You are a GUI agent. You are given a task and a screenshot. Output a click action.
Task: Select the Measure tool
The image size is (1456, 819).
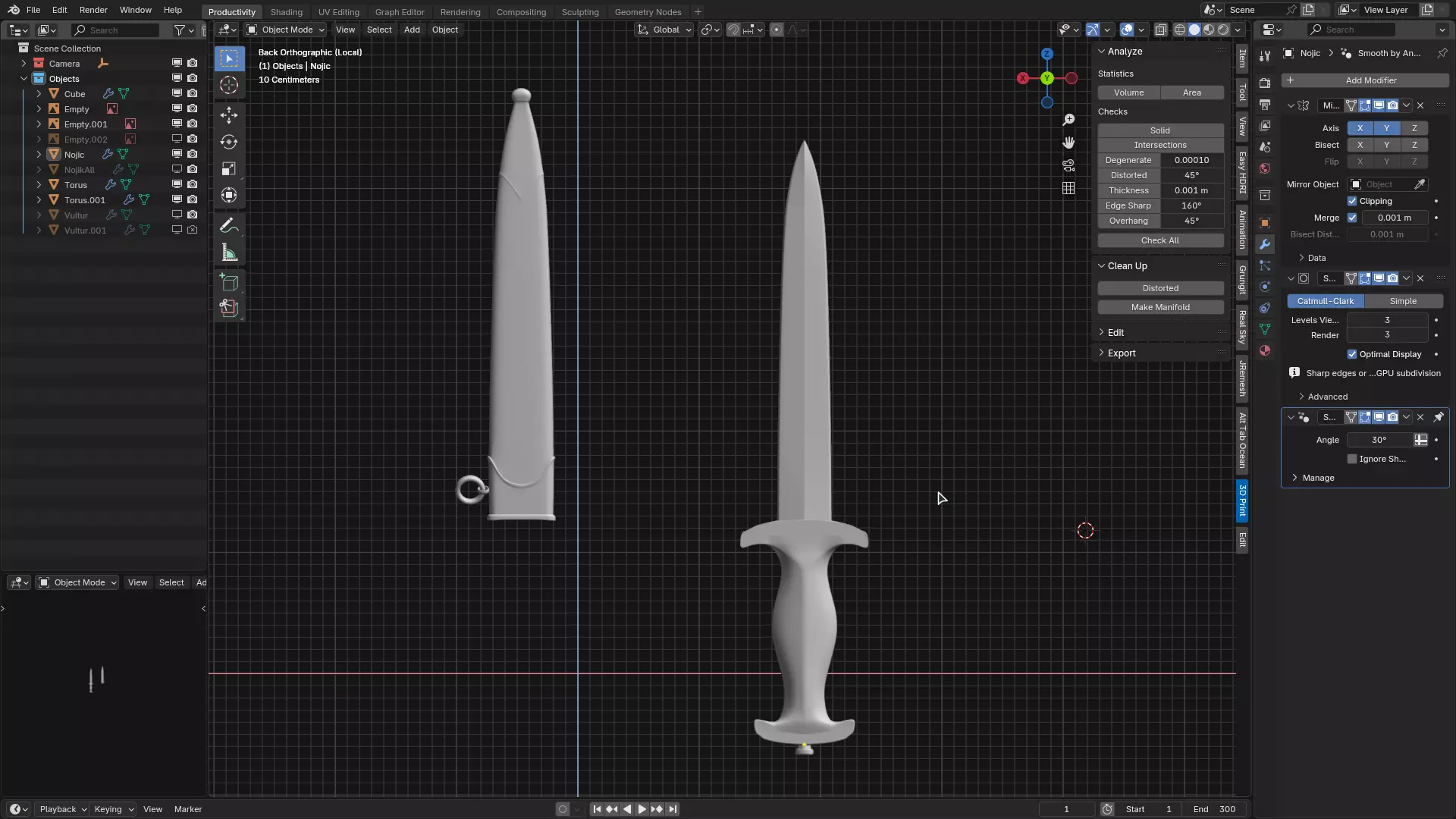pos(229,253)
